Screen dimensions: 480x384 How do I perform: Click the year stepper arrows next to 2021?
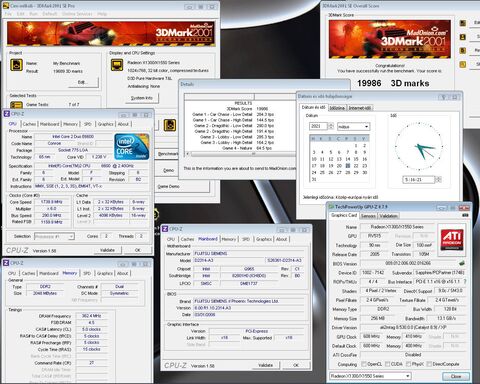click(331, 126)
